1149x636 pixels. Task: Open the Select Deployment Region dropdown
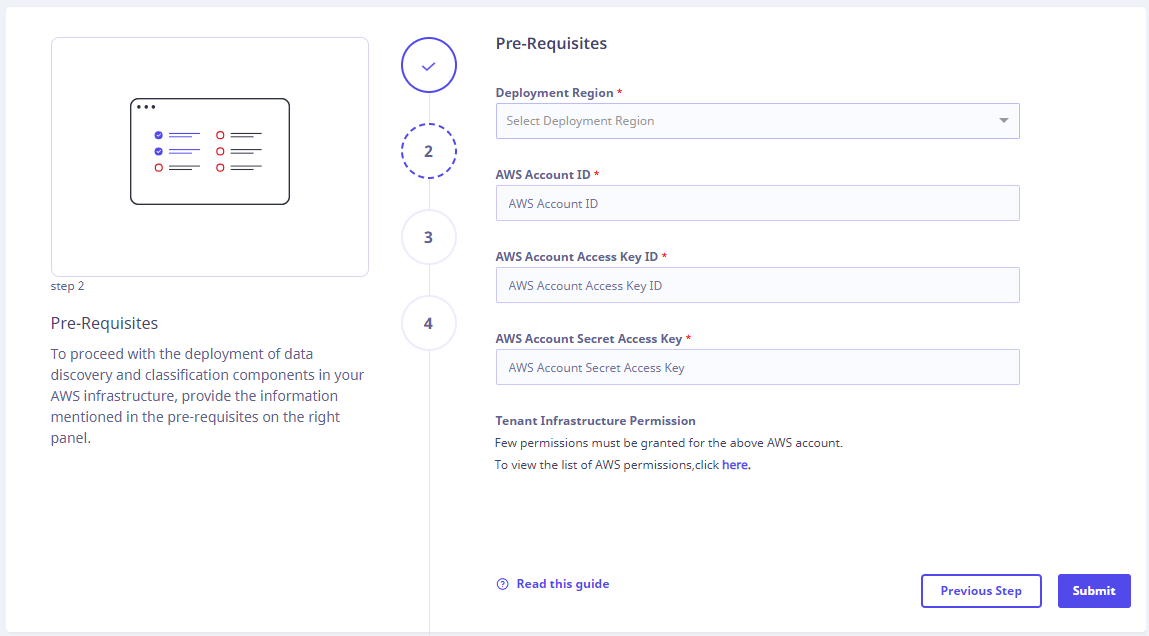tap(757, 121)
